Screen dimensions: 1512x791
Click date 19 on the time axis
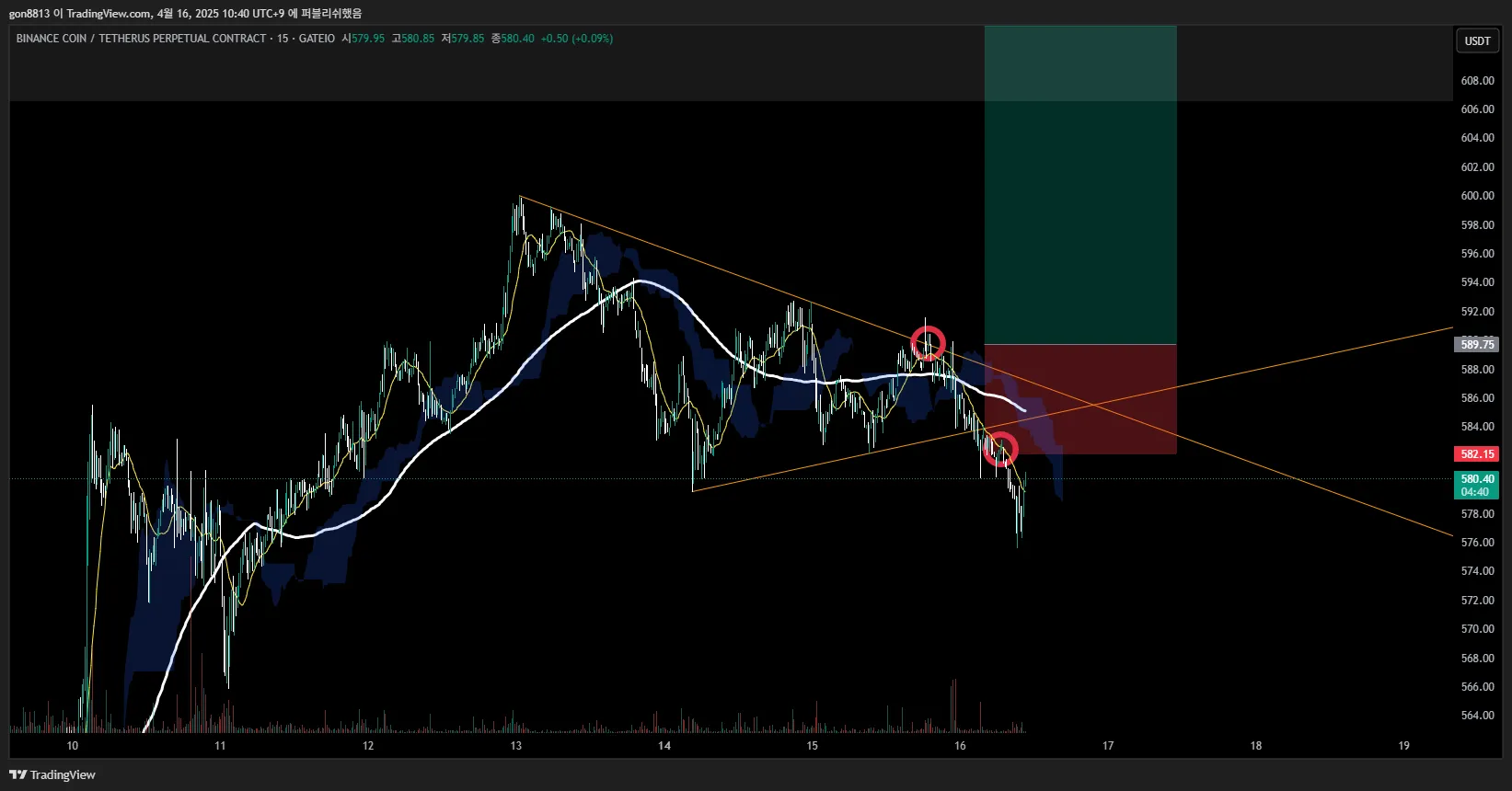1403,746
